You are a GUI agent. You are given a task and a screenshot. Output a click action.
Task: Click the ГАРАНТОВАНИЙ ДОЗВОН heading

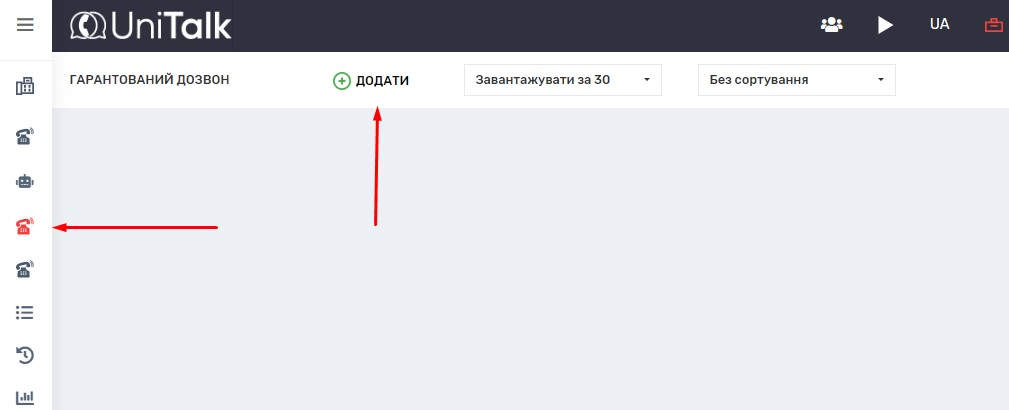(x=149, y=80)
